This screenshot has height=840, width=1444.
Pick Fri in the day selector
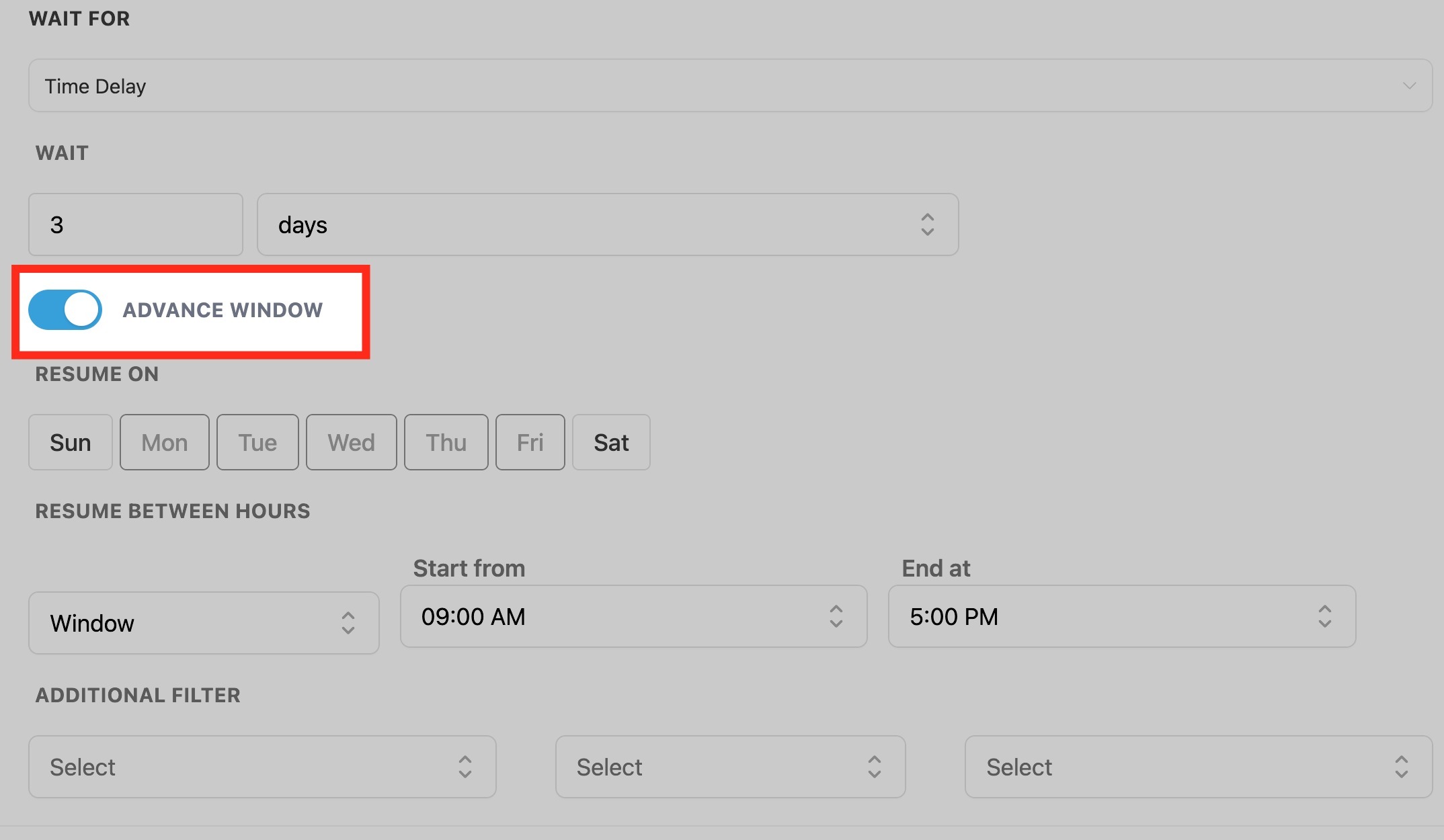530,442
